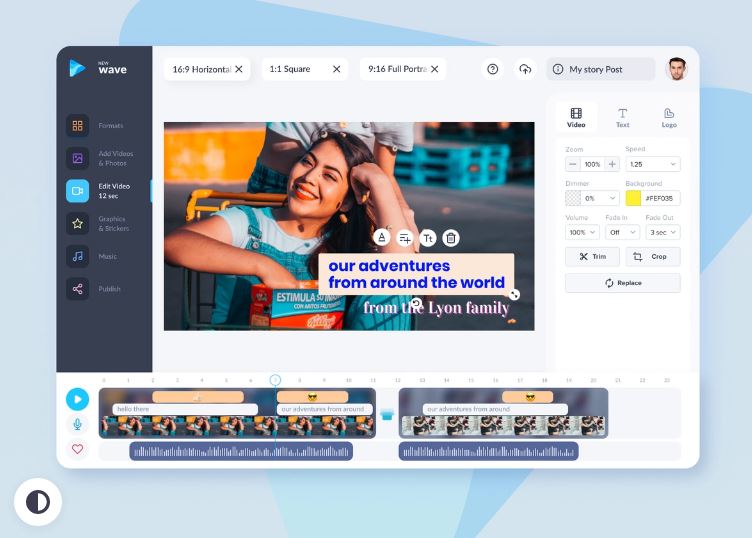The height and width of the screenshot is (538, 752).
Task: Close the 16:9 Horizontal format tab
Action: [239, 69]
